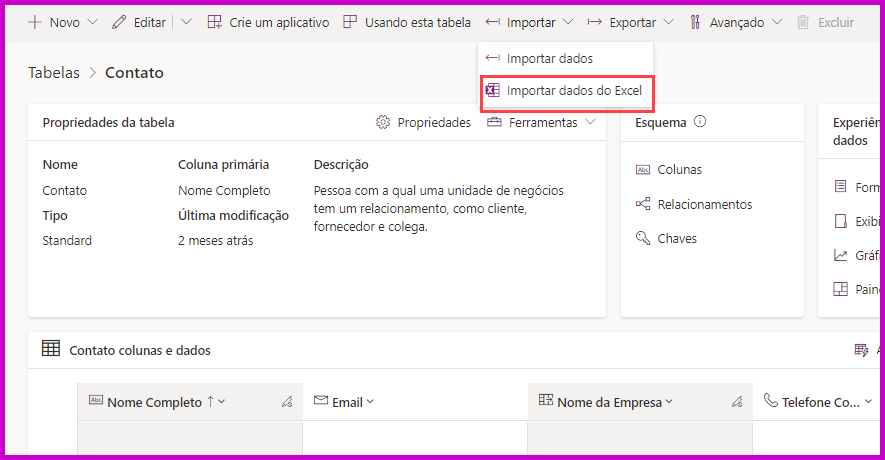Screen dimensions: 885x460
Task: Expand the Novo dropdown arrow
Action: 93,22
